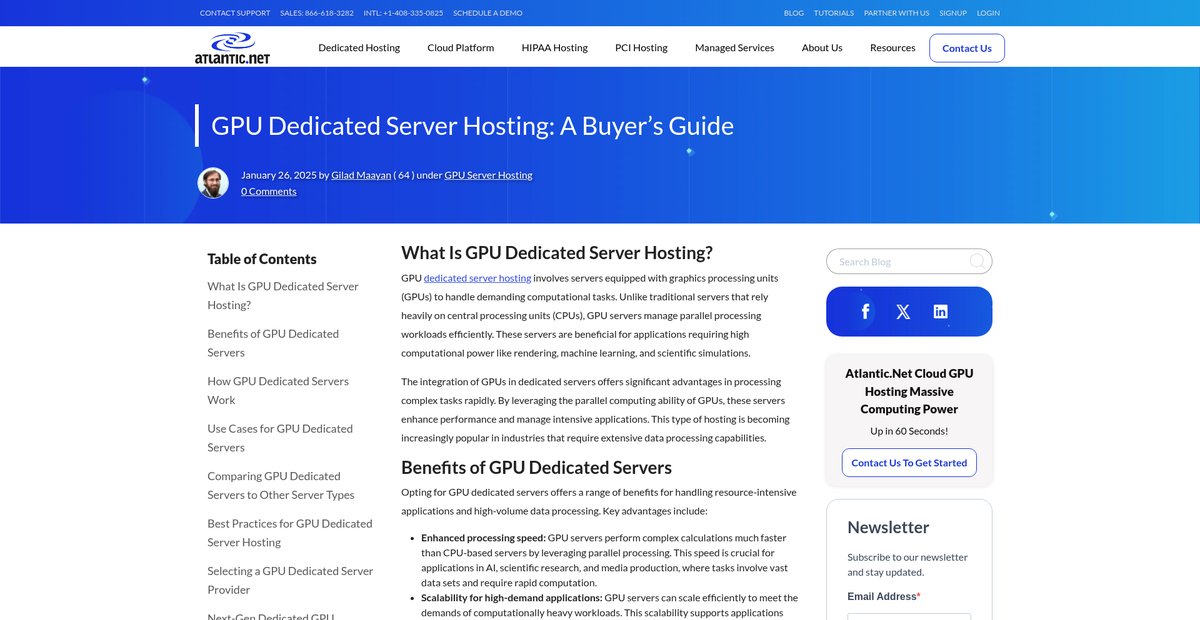Image resolution: width=1200 pixels, height=620 pixels.
Task: Open the Resources menu
Action: tap(892, 47)
